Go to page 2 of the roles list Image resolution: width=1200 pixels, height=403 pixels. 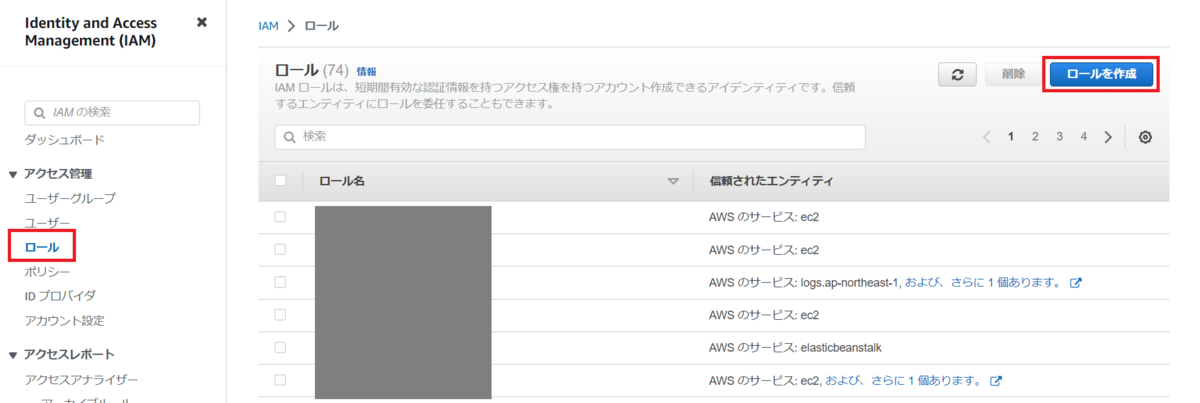point(1035,137)
